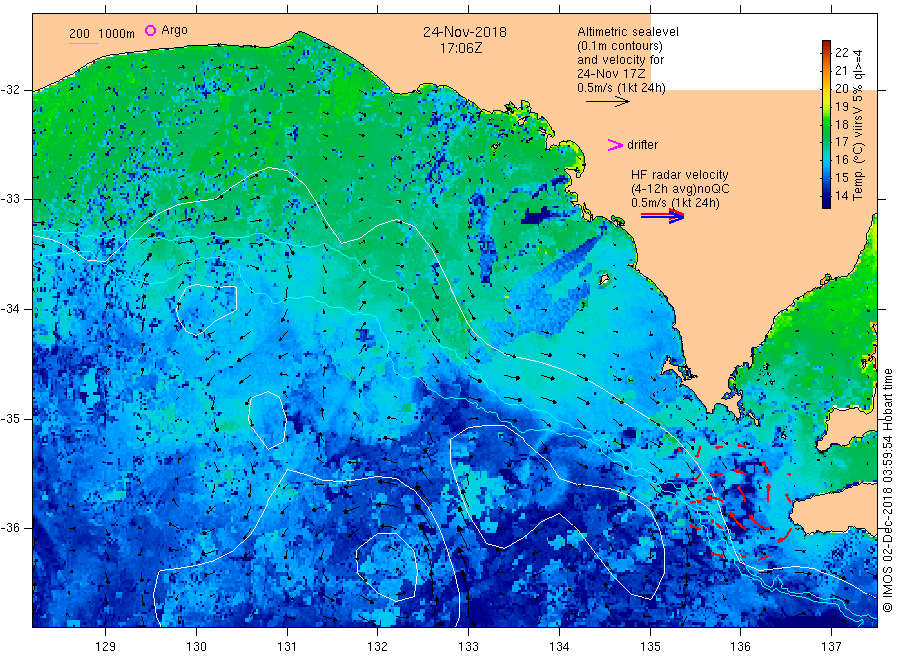
Task: Click the 'Temp. (°C) viirsV 5% ql>=4' label
Action: 858,125
